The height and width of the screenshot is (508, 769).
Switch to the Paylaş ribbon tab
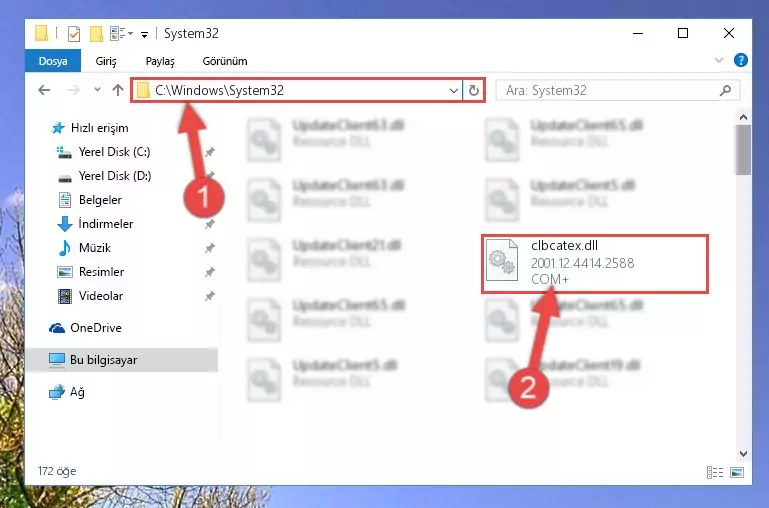point(160,61)
